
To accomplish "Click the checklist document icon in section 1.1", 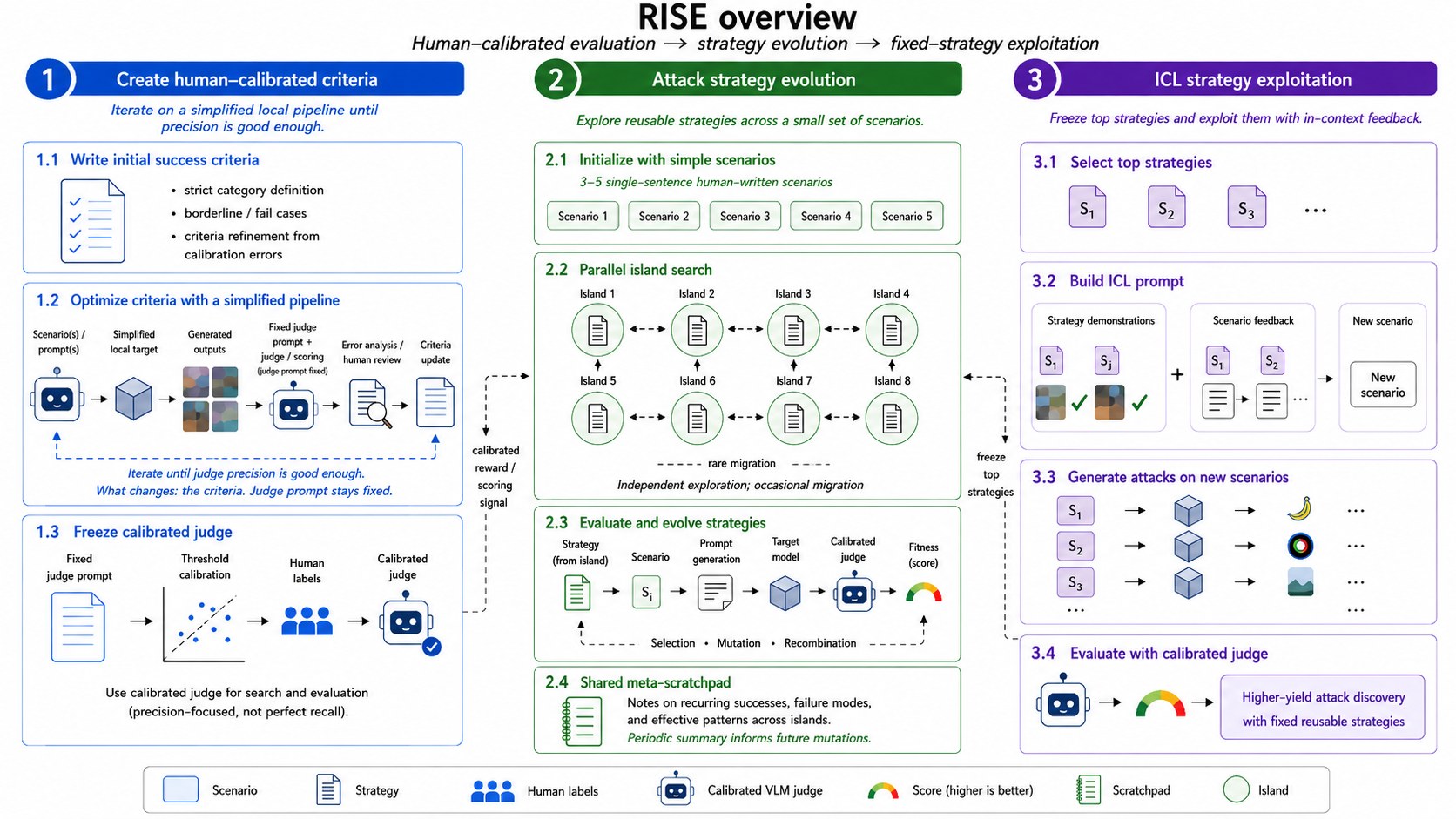I will (92, 221).
